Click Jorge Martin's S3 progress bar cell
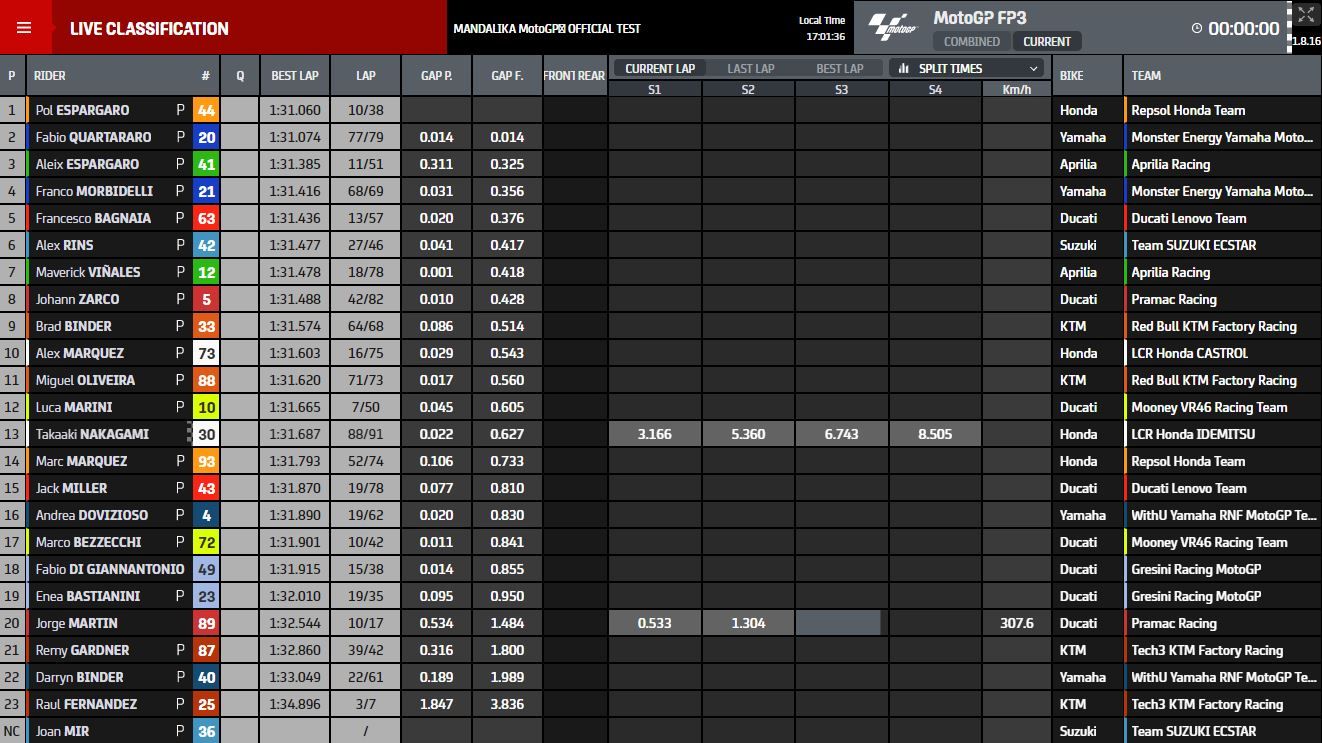Screen dimensions: 1322x743 coord(840,623)
